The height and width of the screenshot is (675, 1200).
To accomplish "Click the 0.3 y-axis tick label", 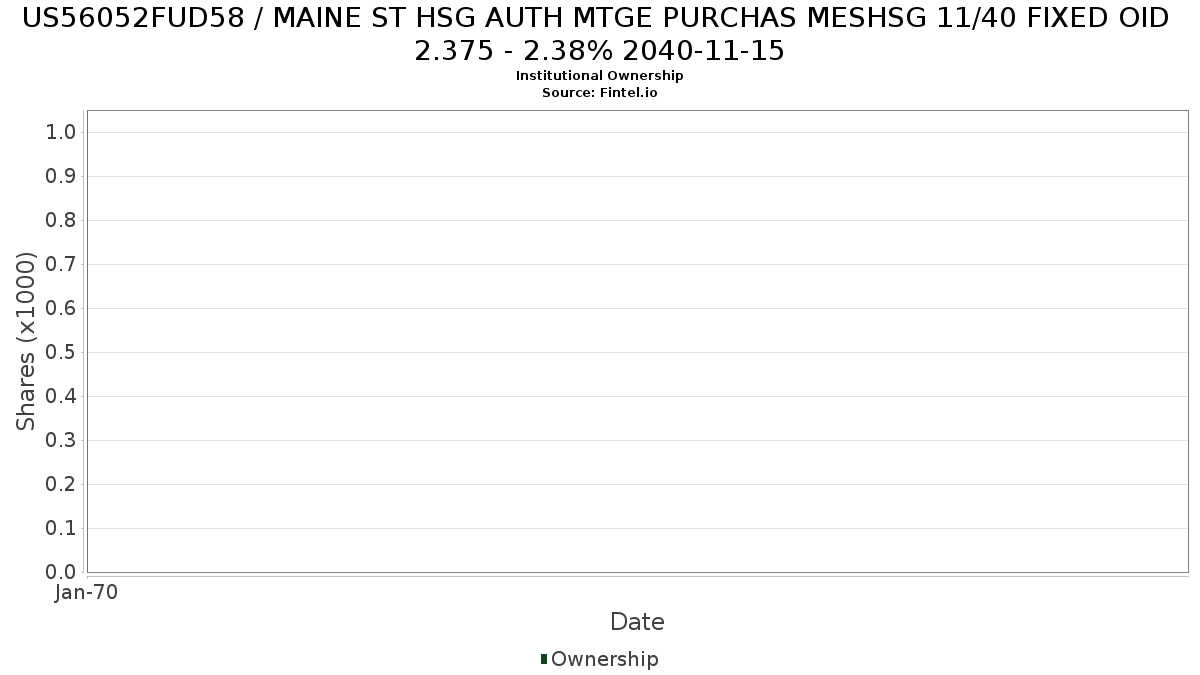I will tap(61, 441).
